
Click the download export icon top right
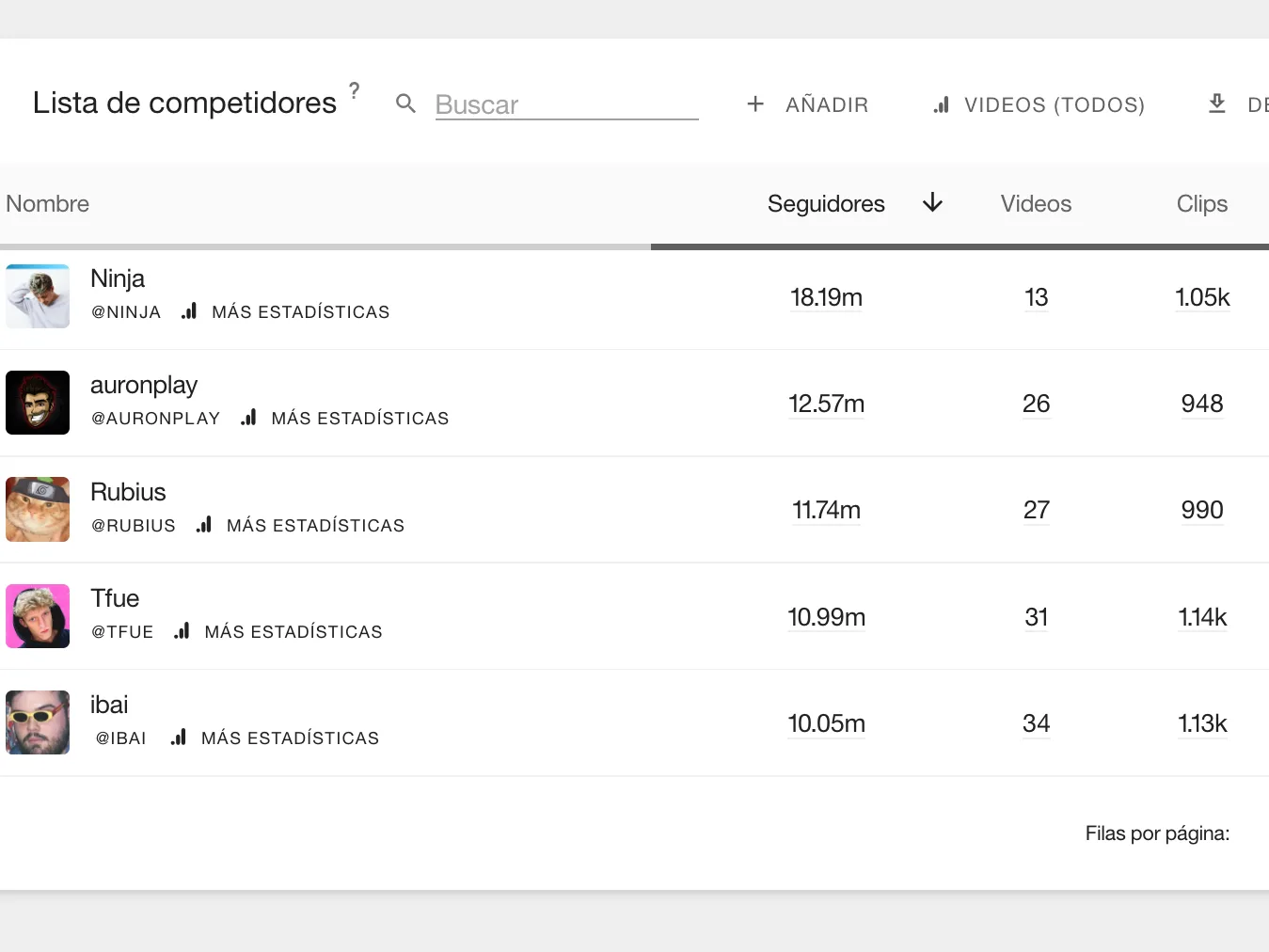tap(1216, 103)
